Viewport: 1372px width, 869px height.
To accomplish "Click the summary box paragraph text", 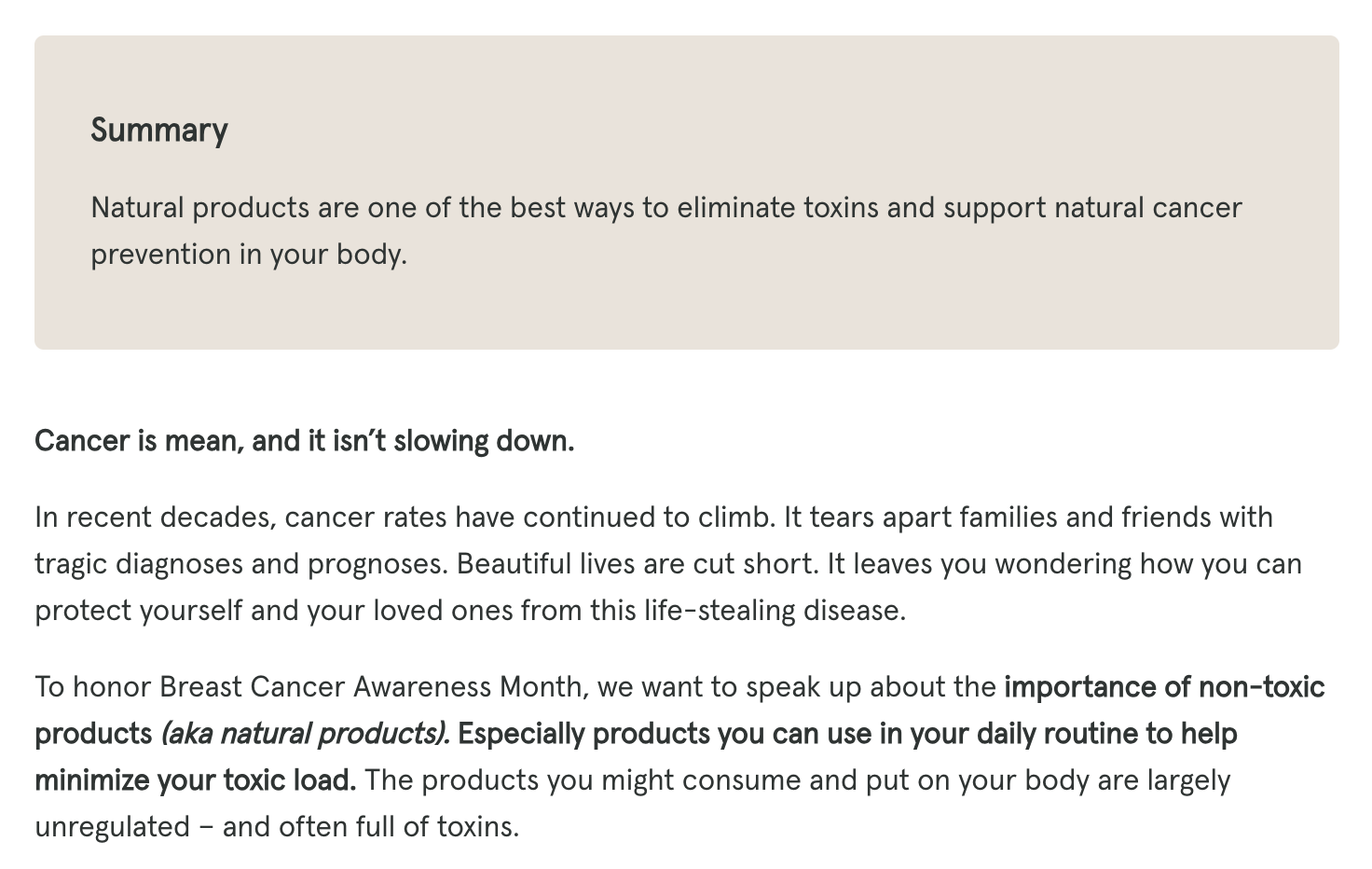I will [666, 230].
